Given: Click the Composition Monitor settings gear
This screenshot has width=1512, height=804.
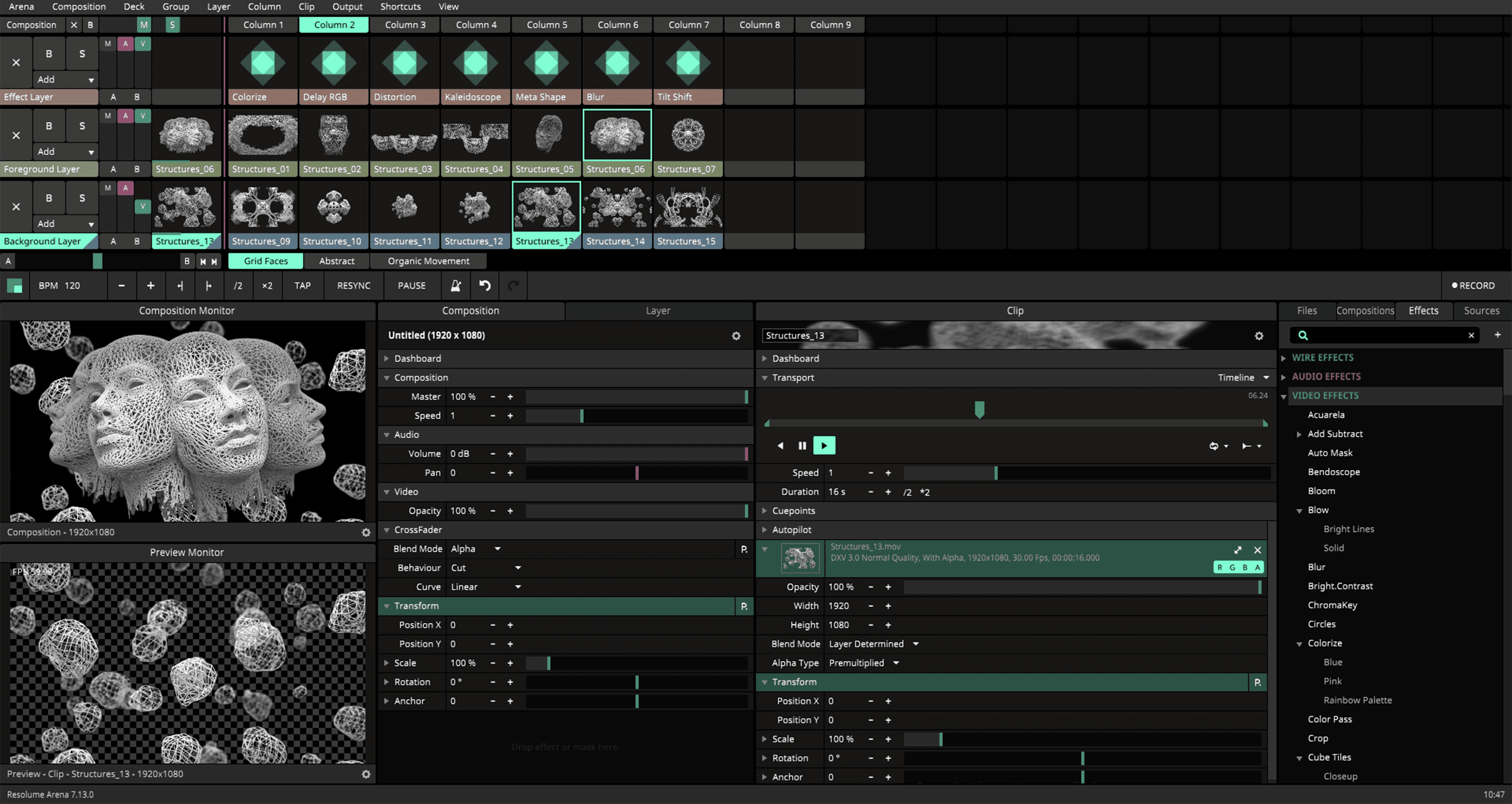Looking at the screenshot, I should 366,532.
